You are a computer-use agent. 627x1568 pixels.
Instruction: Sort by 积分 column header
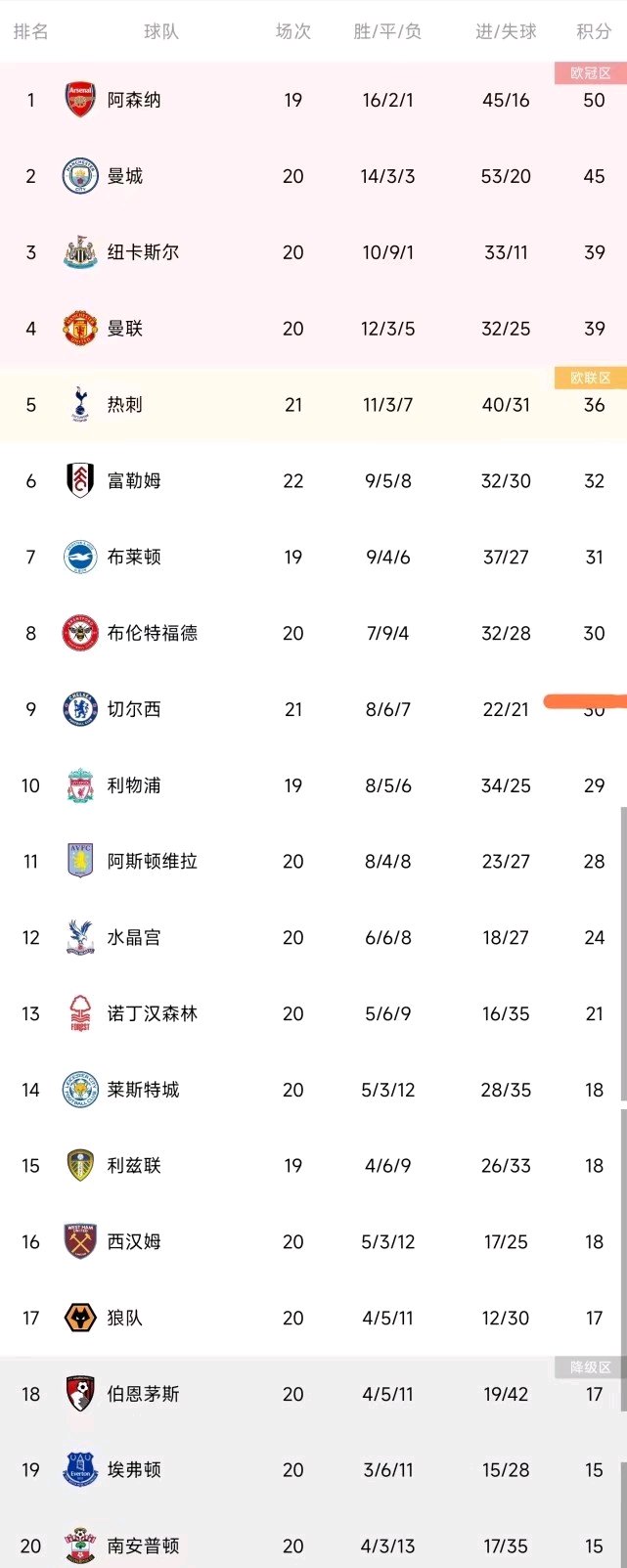click(594, 31)
